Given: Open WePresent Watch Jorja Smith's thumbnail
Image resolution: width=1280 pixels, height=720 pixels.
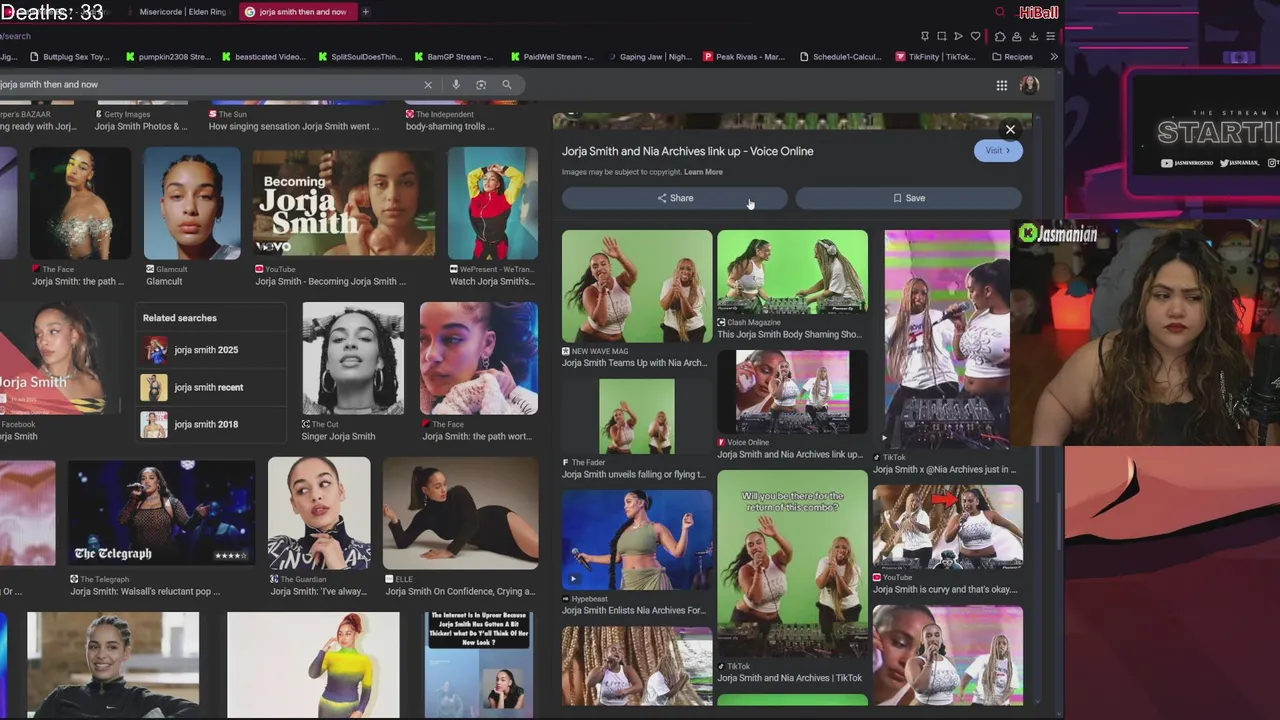Looking at the screenshot, I should [492, 203].
